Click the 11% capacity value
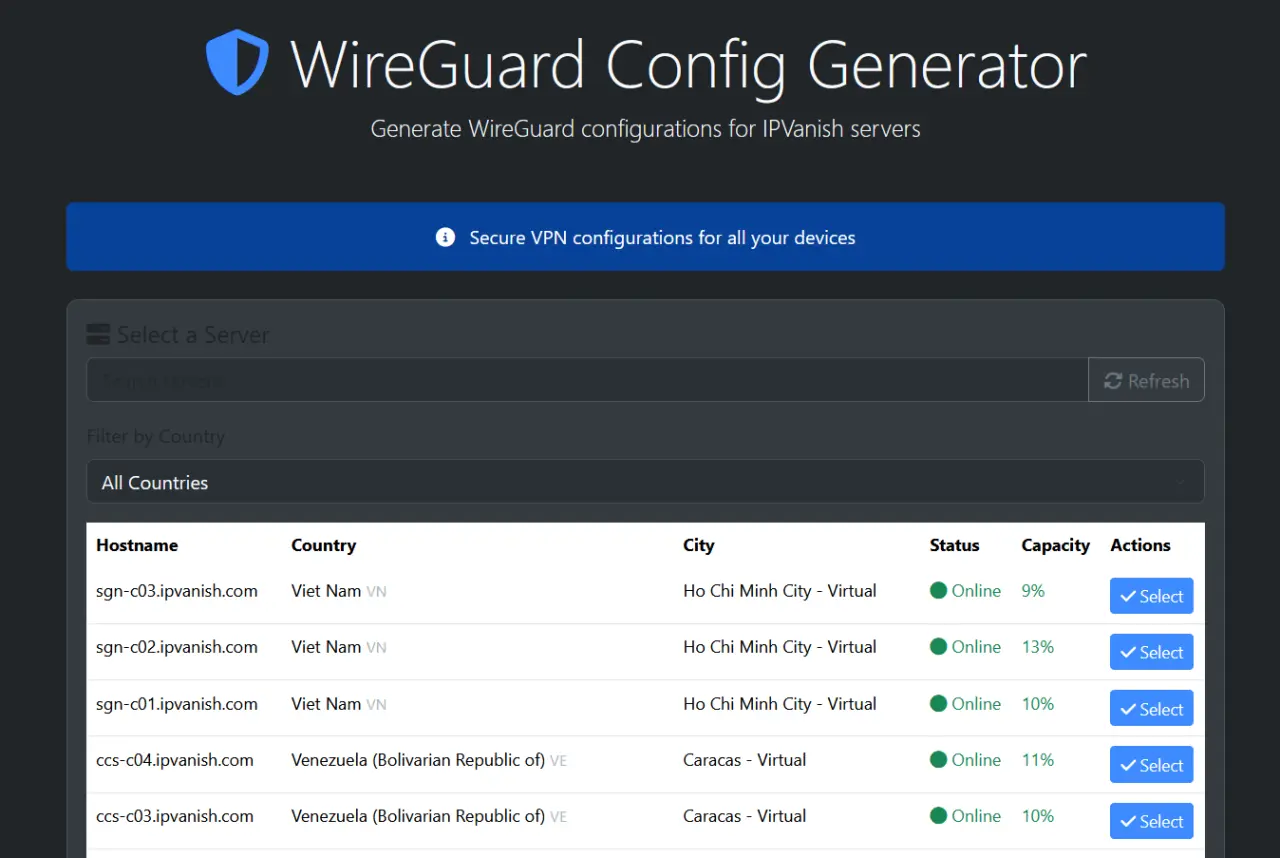This screenshot has height=858, width=1280. [x=1038, y=760]
